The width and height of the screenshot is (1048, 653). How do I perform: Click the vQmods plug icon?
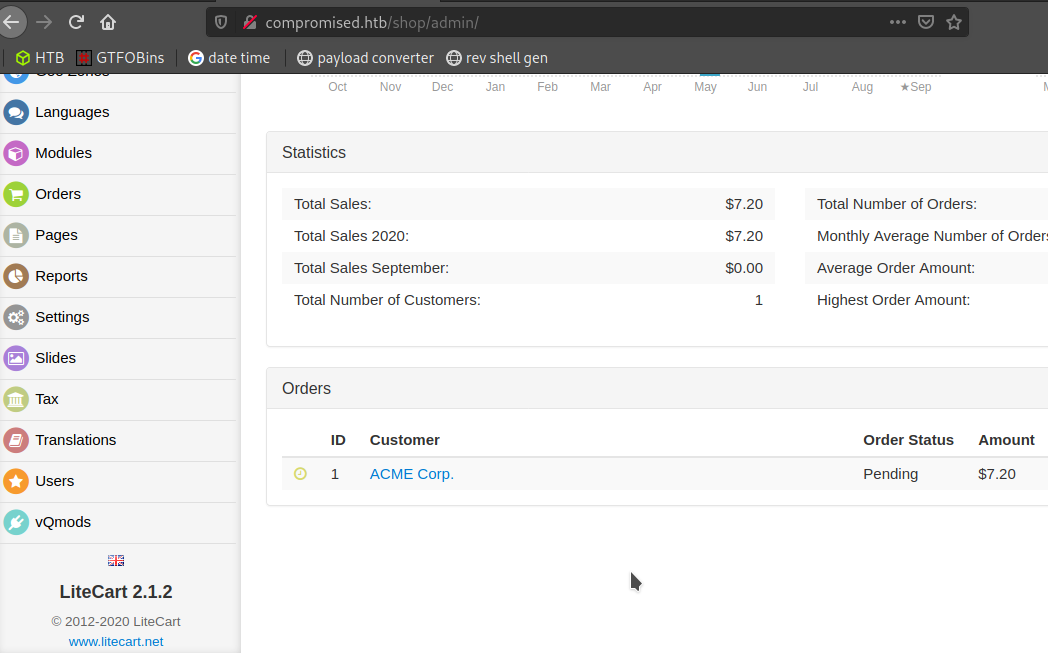[x=16, y=522]
